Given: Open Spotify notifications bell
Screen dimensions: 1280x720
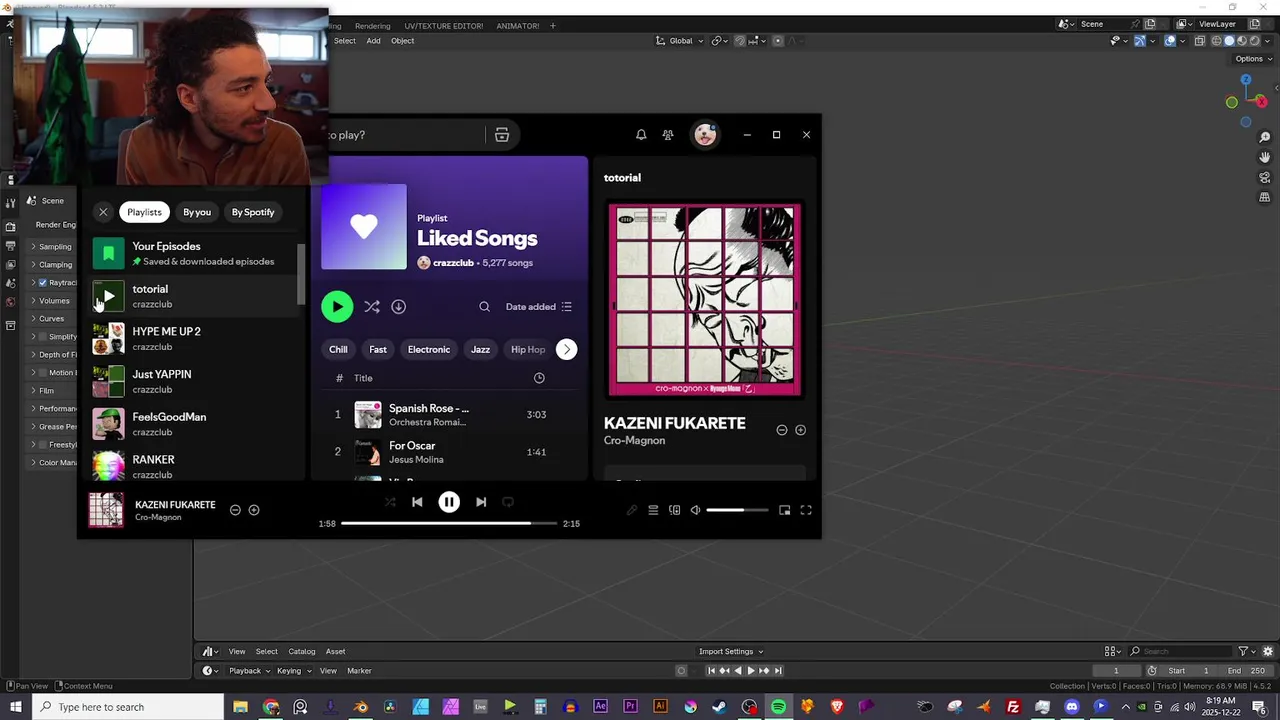Looking at the screenshot, I should tap(641, 135).
